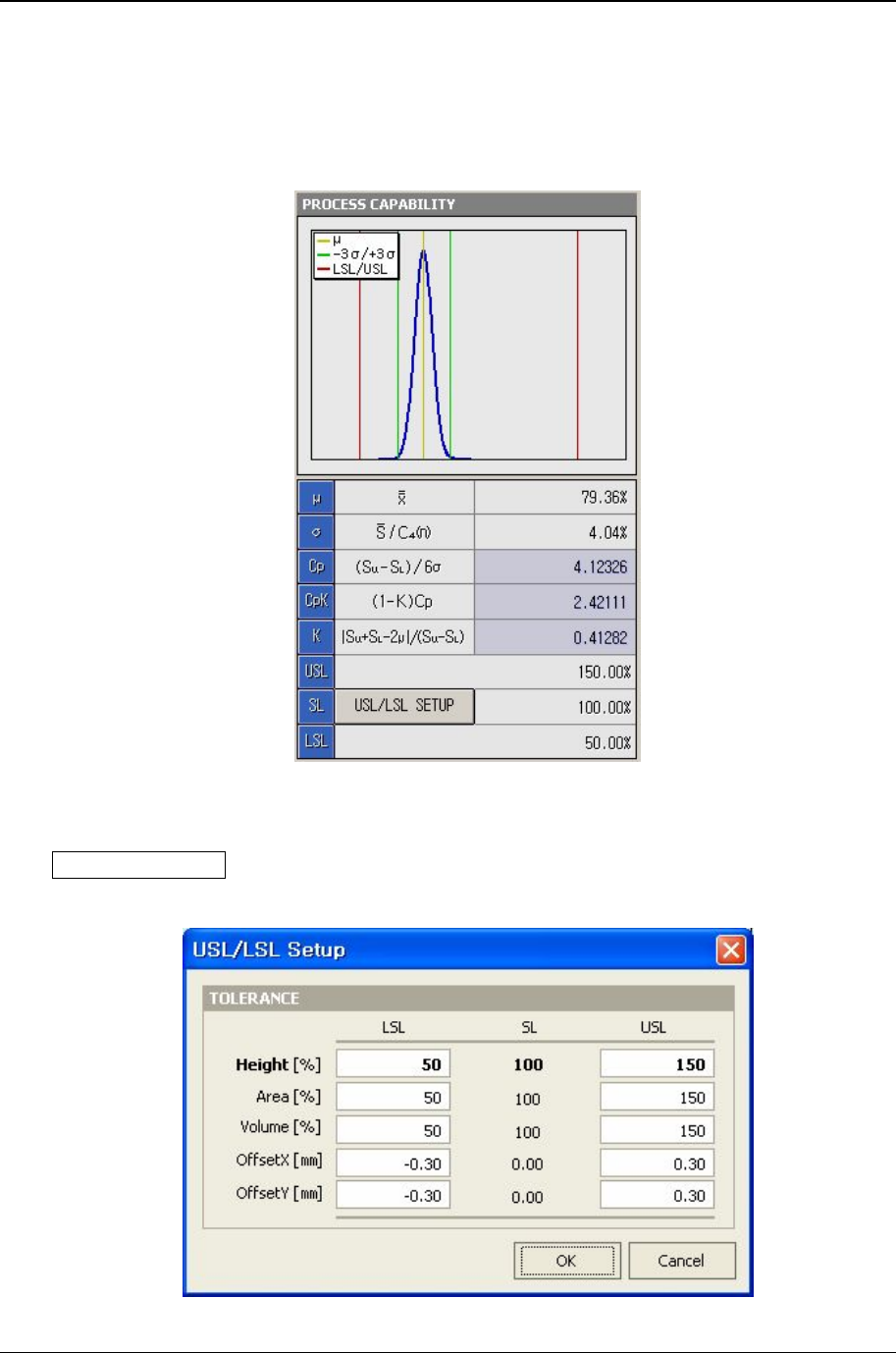Viewport: 896px width, 1353px height.
Task: Select the K row label
Action: click(316, 636)
